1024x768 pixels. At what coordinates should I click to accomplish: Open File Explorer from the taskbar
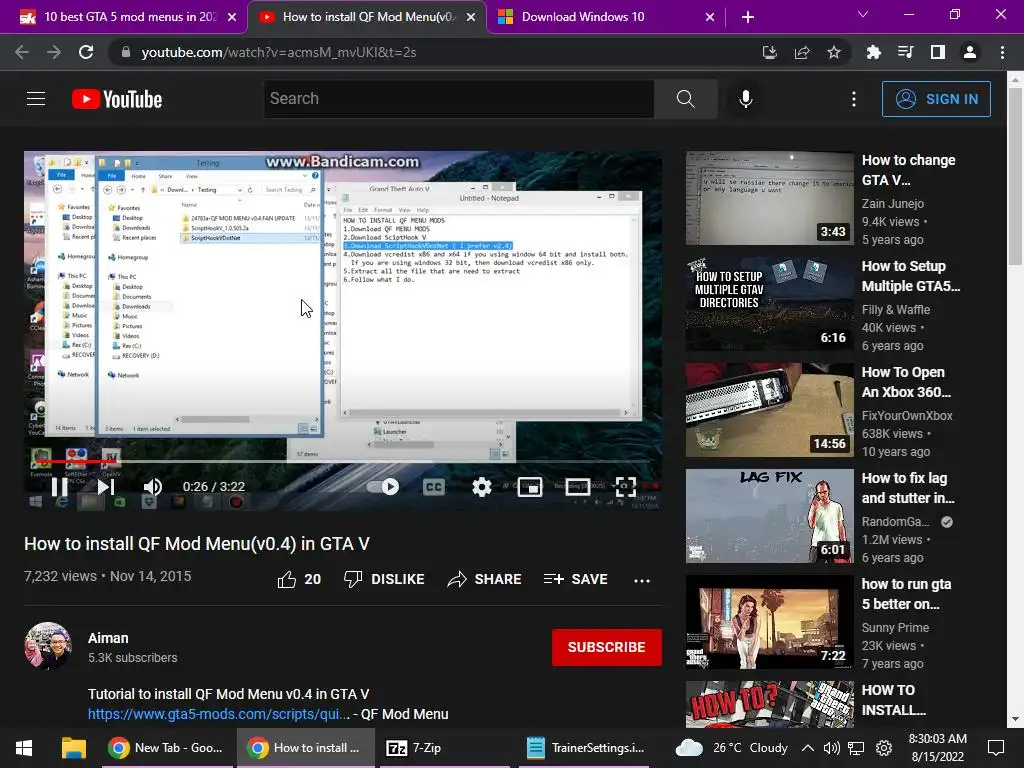[74, 748]
